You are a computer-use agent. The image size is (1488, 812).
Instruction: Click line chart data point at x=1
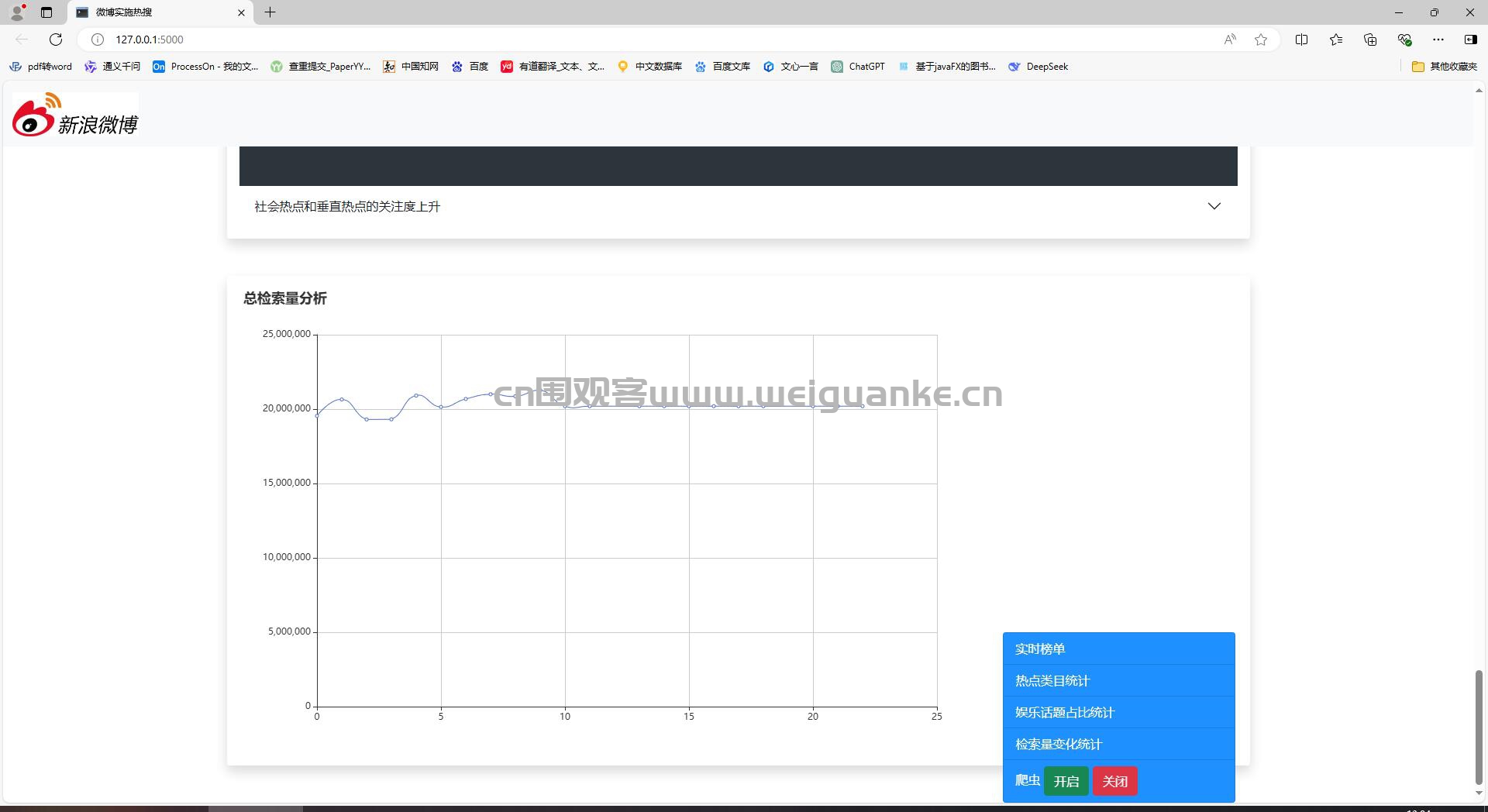[x=342, y=399]
